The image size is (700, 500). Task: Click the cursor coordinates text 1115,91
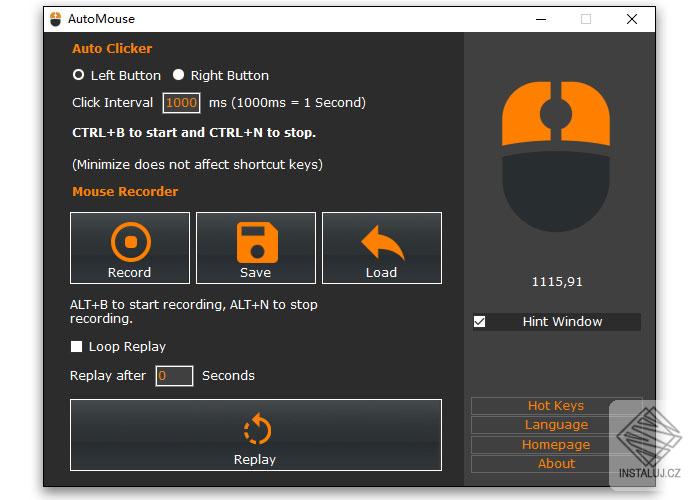point(557,282)
